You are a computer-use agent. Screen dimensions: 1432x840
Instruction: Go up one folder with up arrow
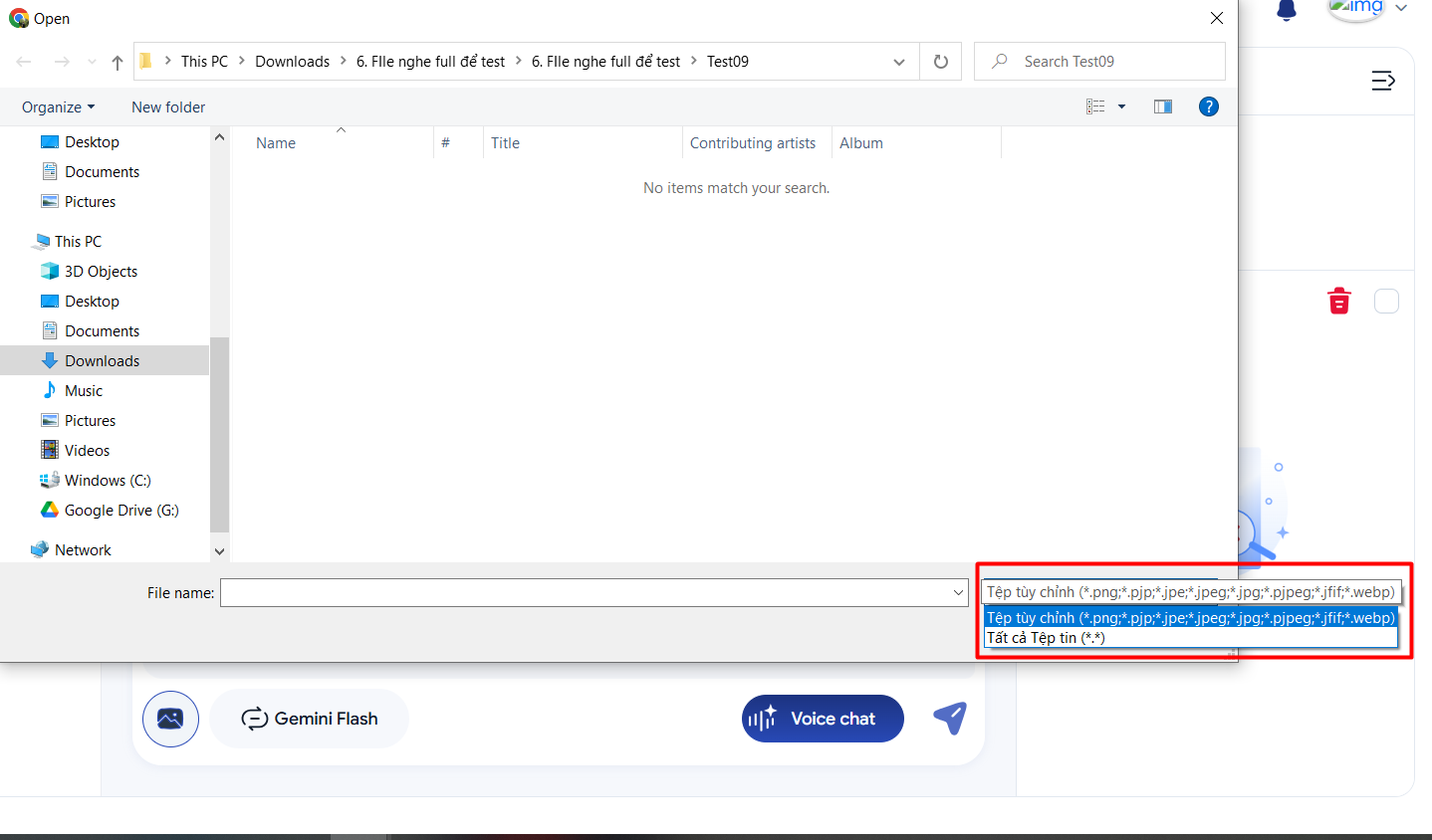[118, 62]
